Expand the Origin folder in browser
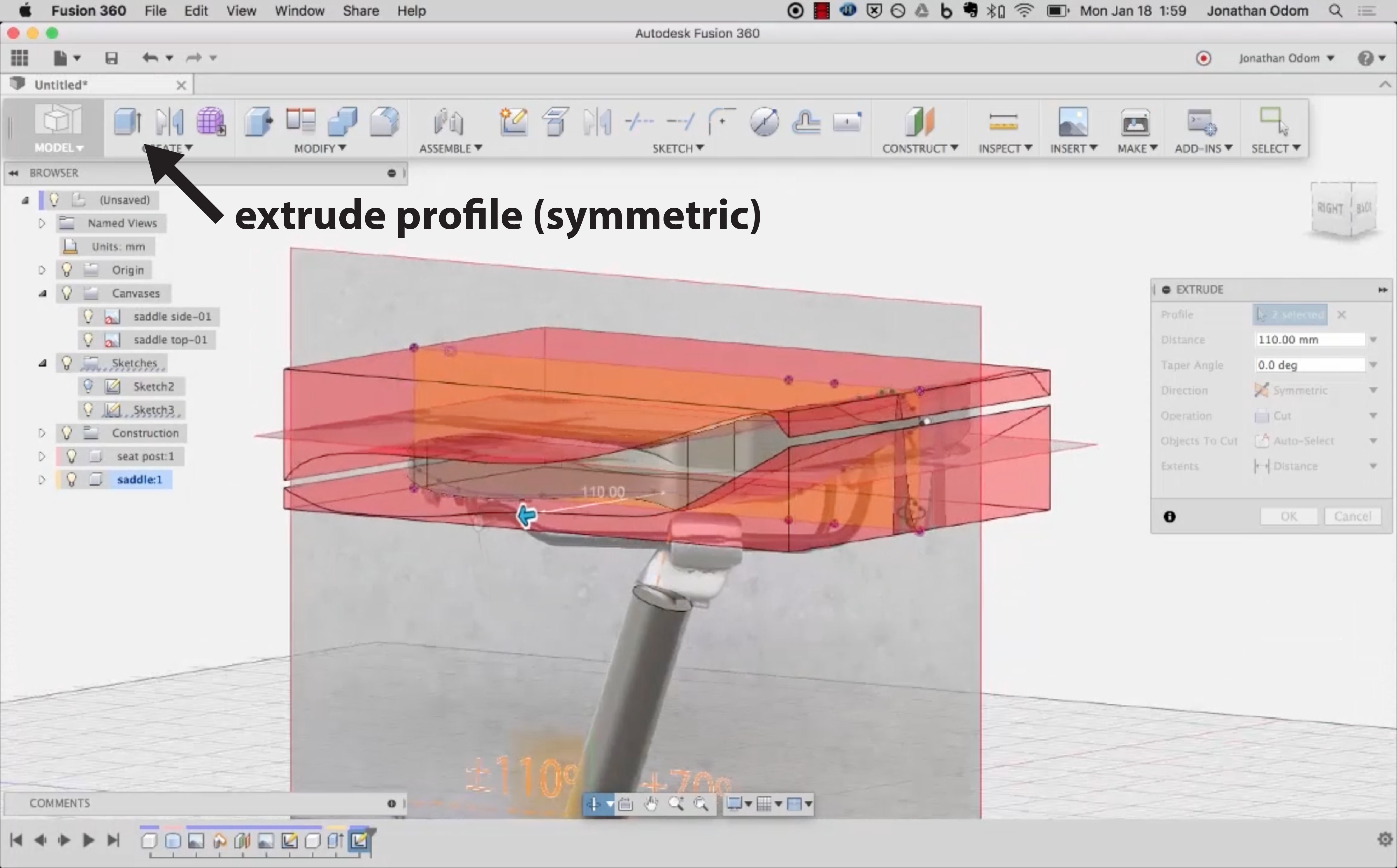Viewport: 1397px width, 868px height. tap(42, 270)
